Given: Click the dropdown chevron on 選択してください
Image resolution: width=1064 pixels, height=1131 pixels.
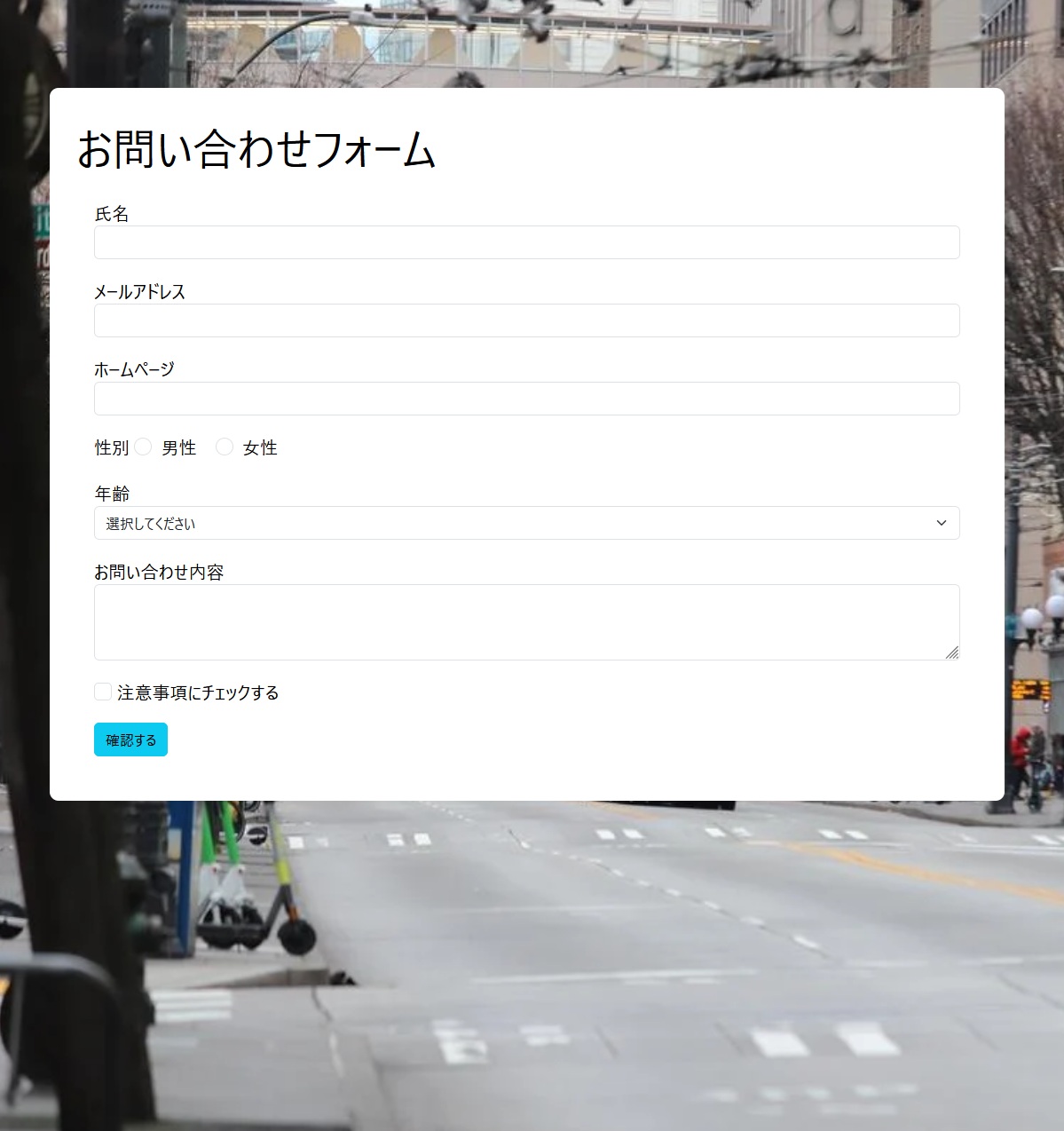Looking at the screenshot, I should coord(942,523).
